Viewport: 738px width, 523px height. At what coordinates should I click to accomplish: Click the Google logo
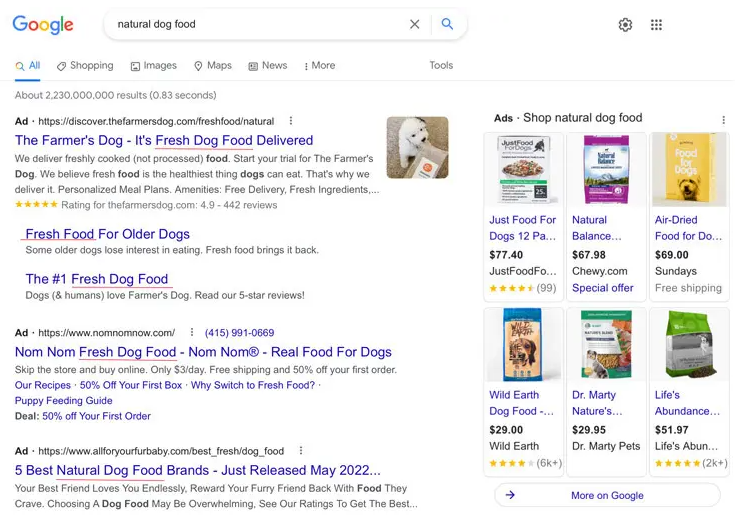tap(43, 25)
